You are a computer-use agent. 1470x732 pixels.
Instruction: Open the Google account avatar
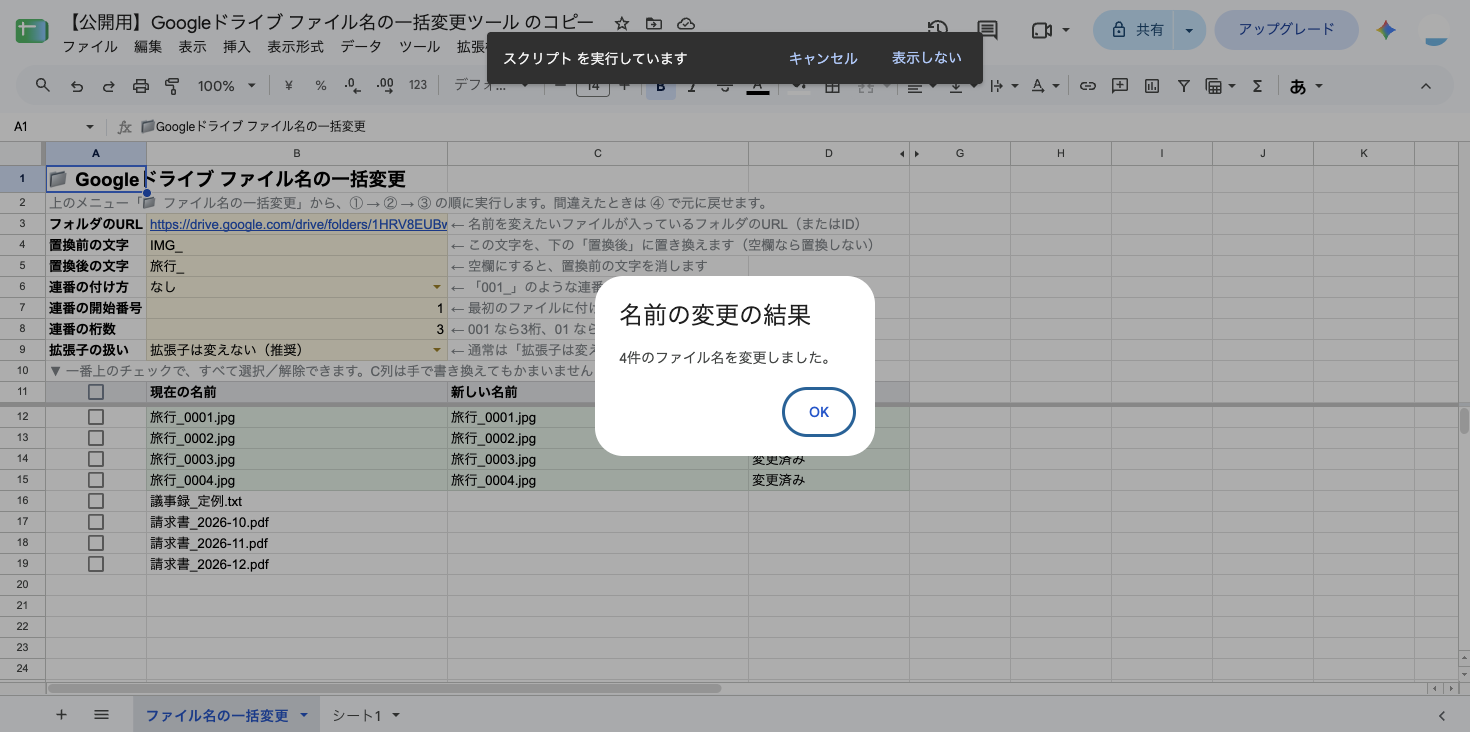tap(1436, 30)
